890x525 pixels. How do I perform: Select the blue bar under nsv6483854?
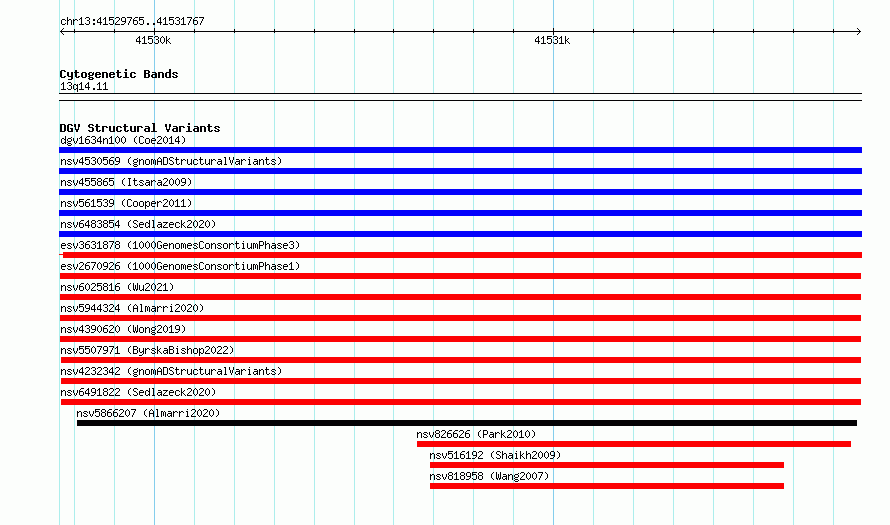pos(460,234)
